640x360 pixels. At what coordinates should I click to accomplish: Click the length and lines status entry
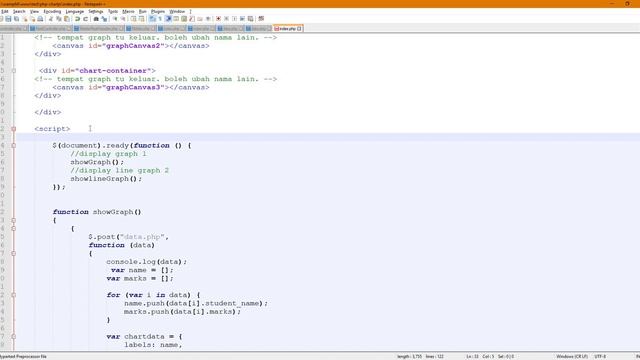click(x=420, y=356)
